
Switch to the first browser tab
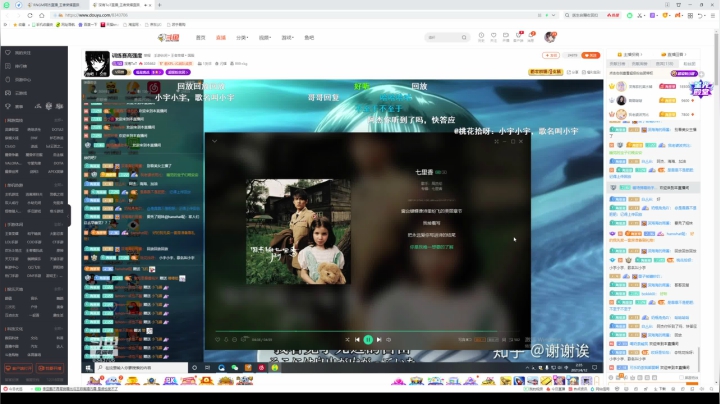click(55, 5)
